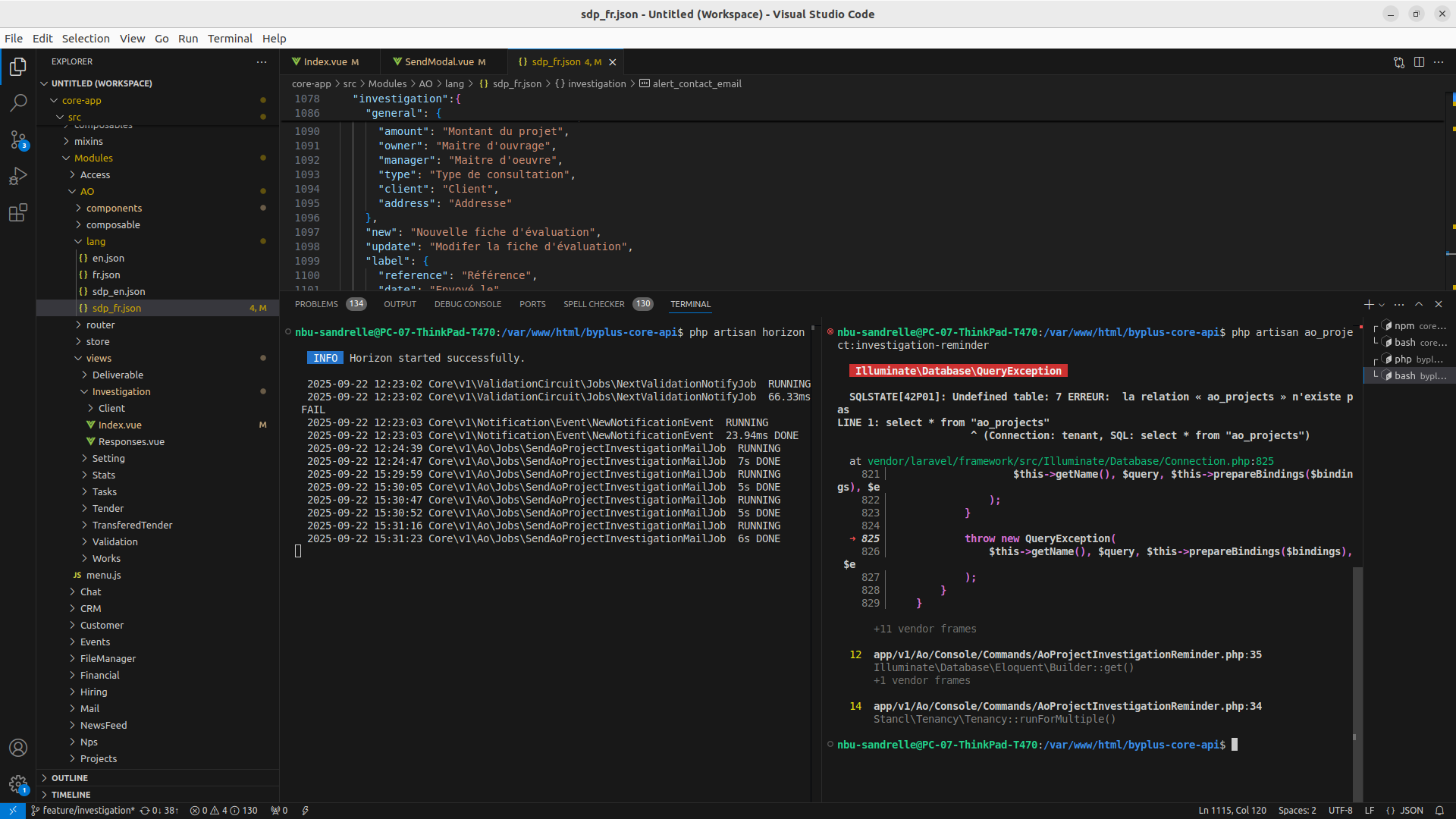
Task: Click the Accounts icon in activity bar
Action: 18,748
